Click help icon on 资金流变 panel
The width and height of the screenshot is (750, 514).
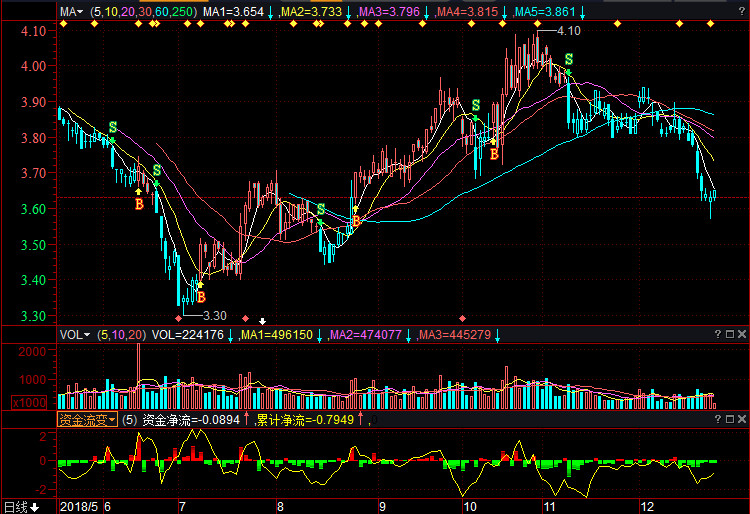tap(717, 420)
